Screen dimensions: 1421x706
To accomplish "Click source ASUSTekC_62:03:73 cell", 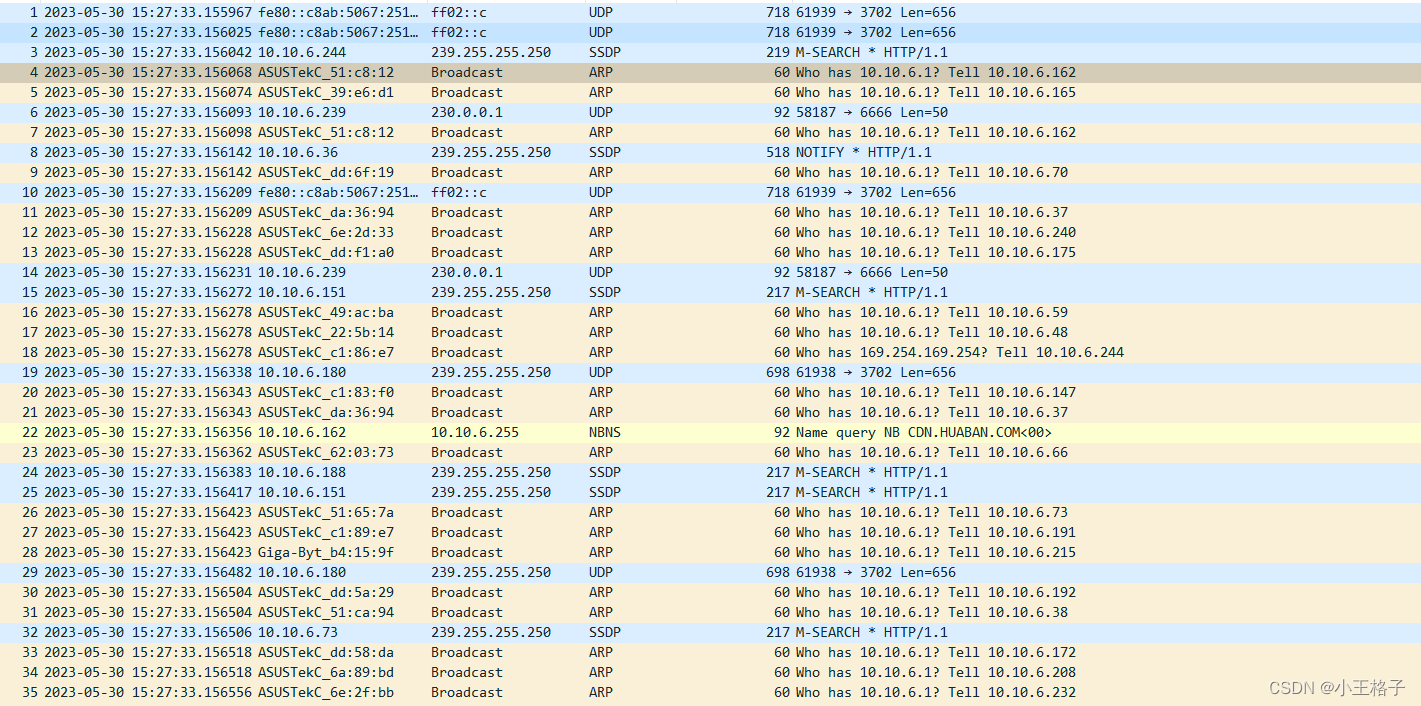I will [x=326, y=452].
